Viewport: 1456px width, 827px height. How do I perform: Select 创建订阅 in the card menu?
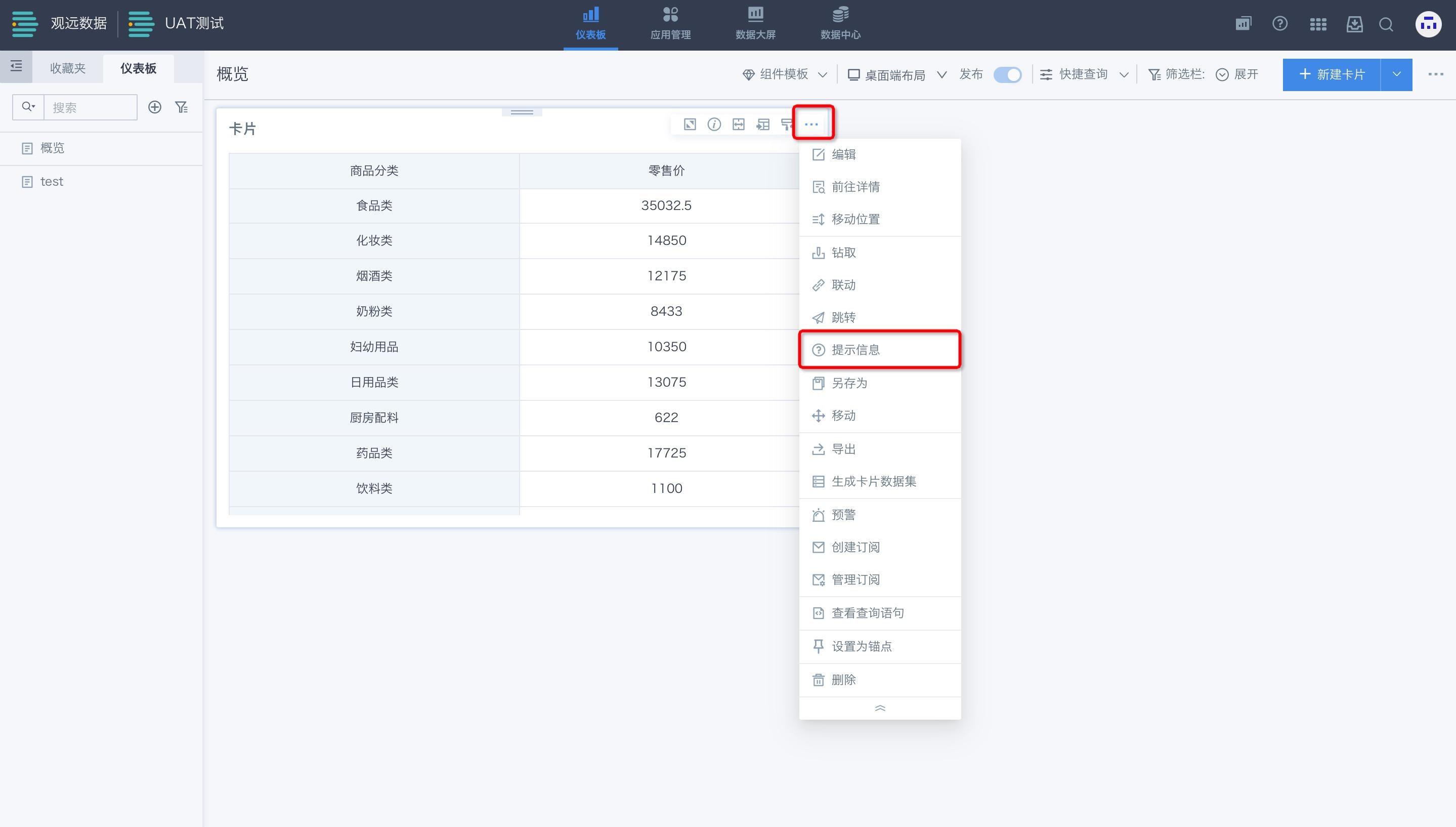coord(880,548)
